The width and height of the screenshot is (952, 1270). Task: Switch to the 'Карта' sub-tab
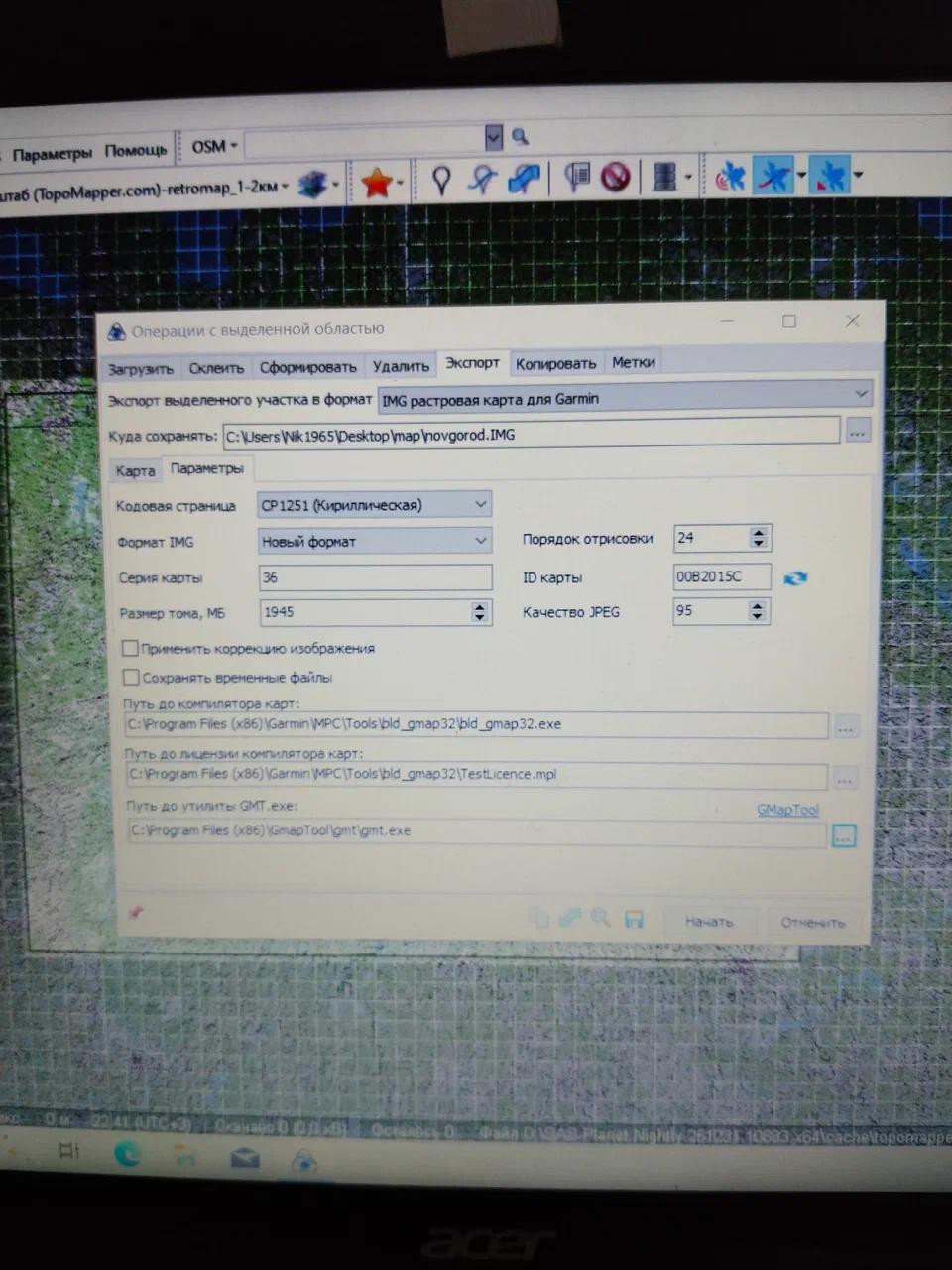coord(135,471)
